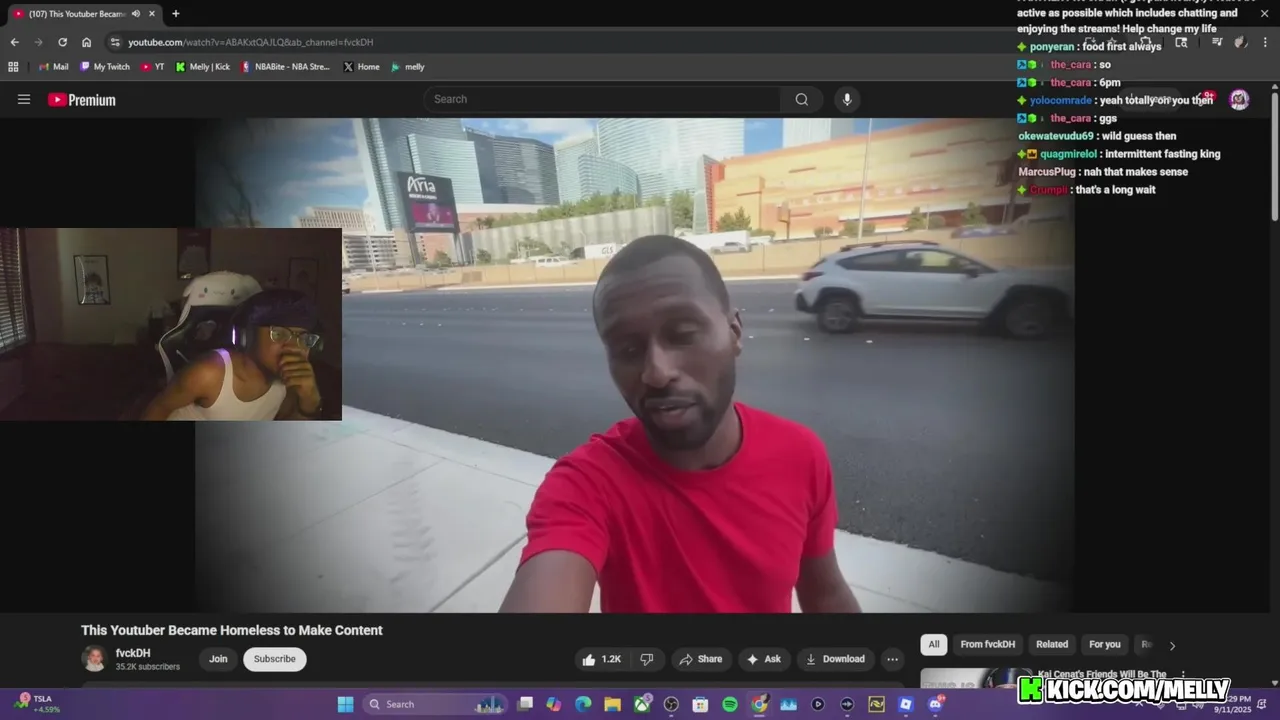Click the taskbar Search box
The image size is (1280, 720).
(436, 704)
